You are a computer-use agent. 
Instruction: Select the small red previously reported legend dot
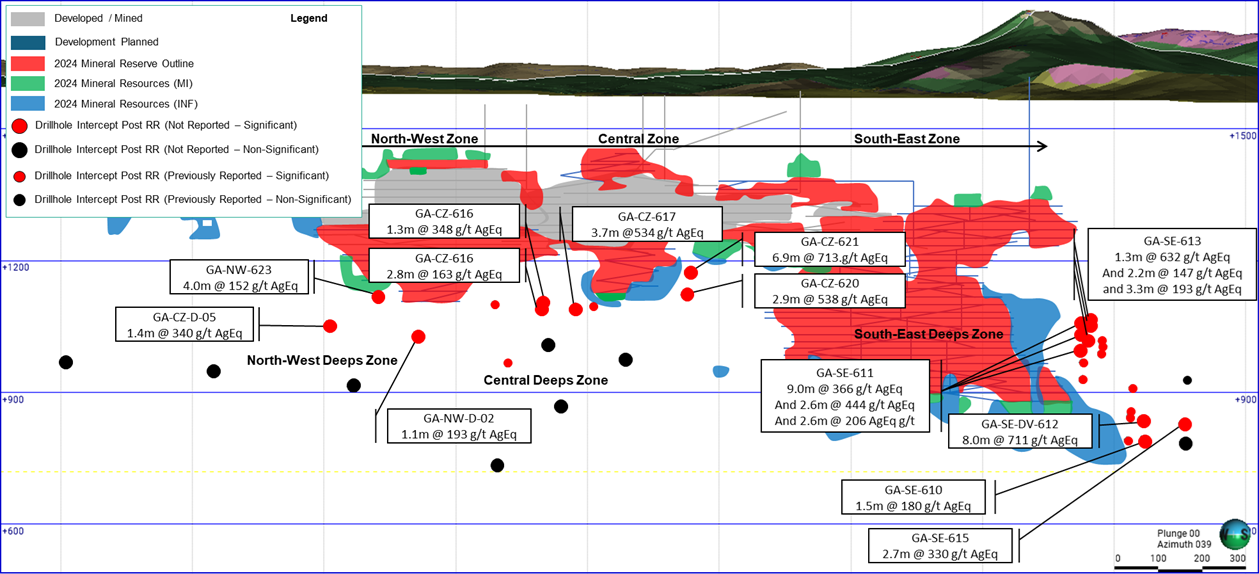19,175
